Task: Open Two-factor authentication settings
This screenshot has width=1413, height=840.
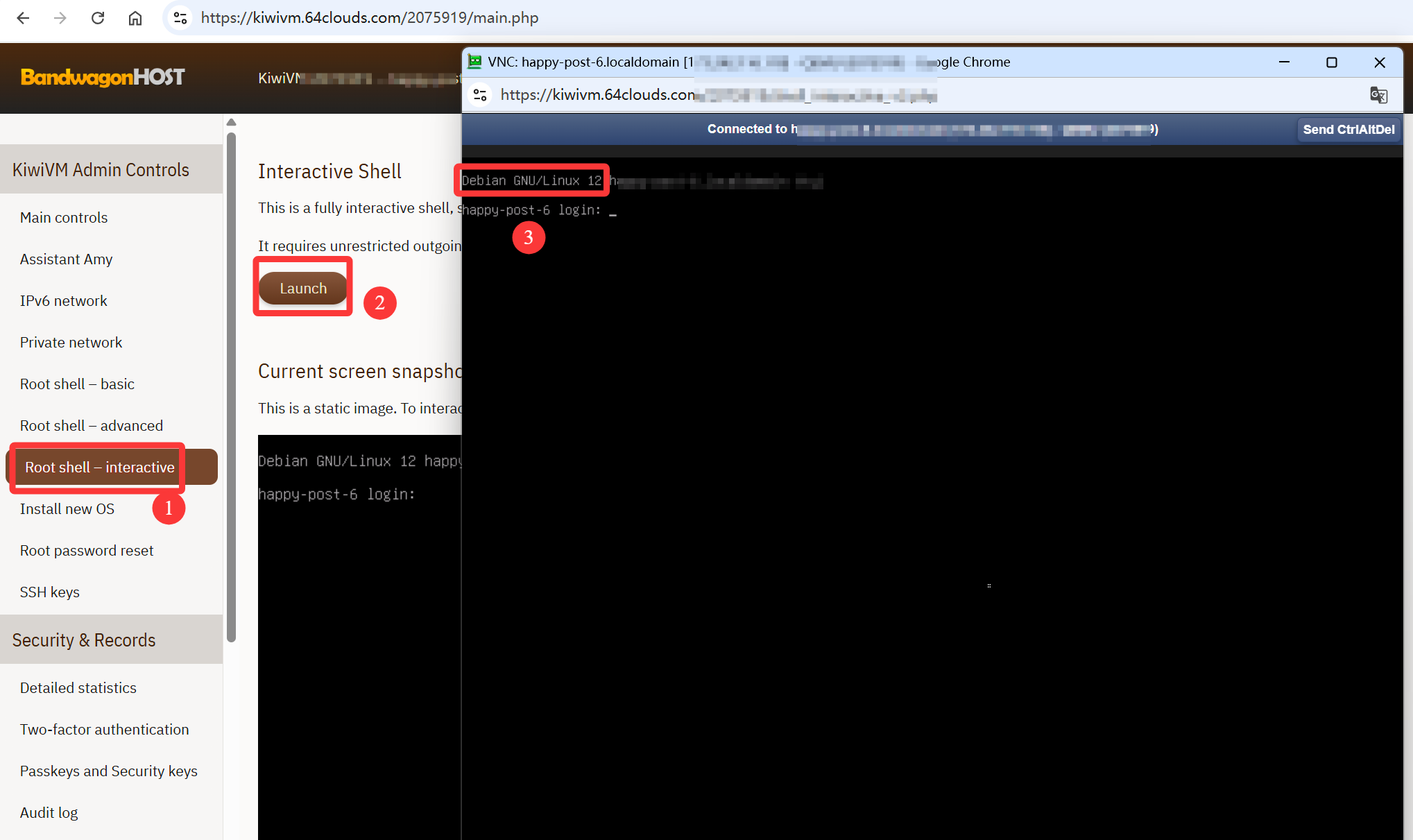Action: pyautogui.click(x=104, y=730)
